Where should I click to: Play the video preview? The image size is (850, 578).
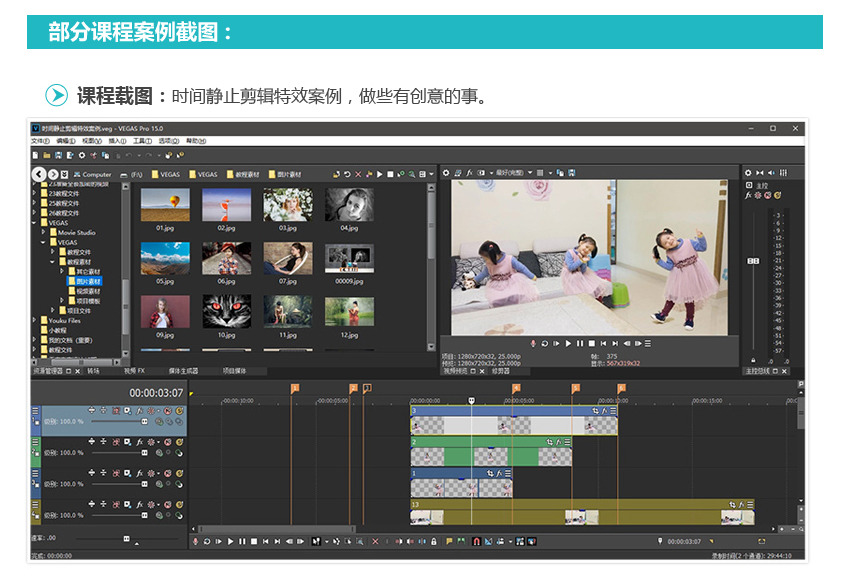click(568, 343)
